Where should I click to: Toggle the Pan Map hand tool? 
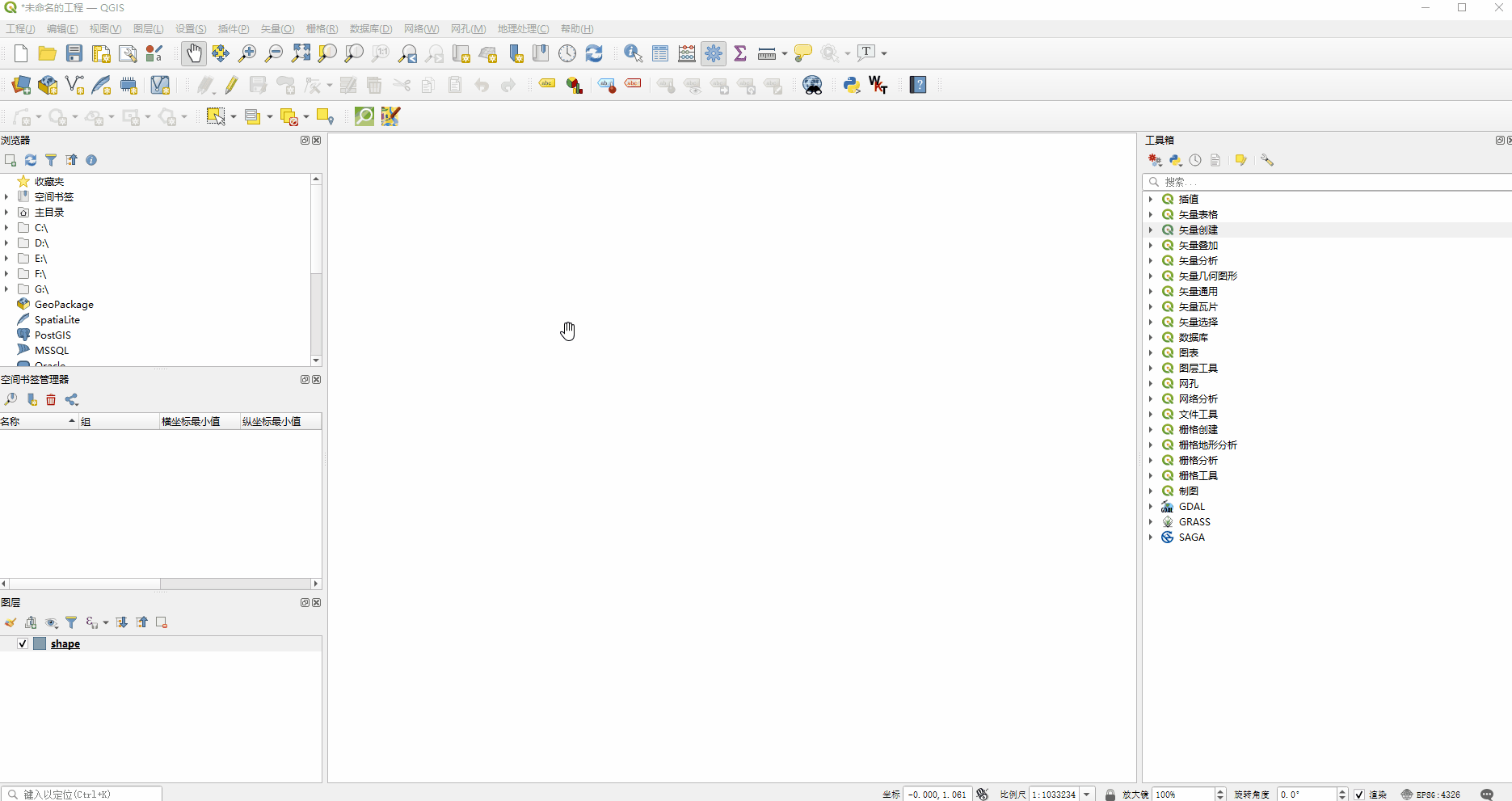193,53
